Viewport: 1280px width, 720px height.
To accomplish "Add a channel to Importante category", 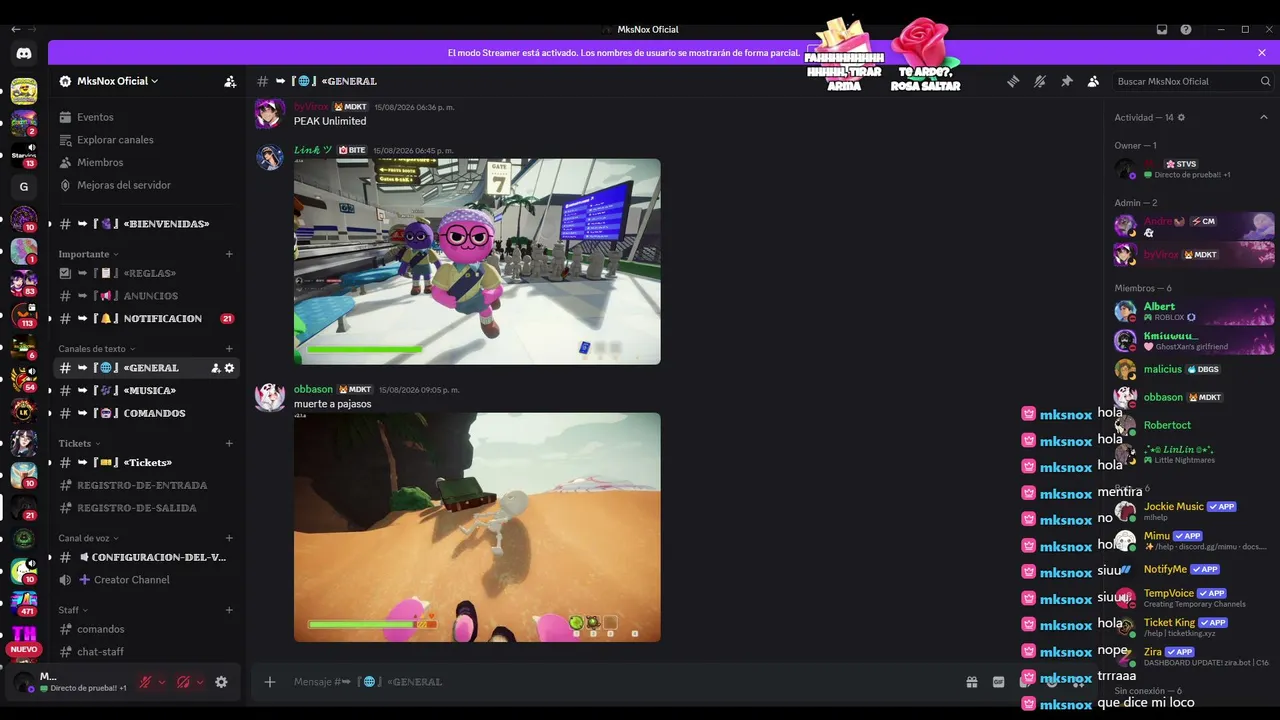I will [x=229, y=254].
